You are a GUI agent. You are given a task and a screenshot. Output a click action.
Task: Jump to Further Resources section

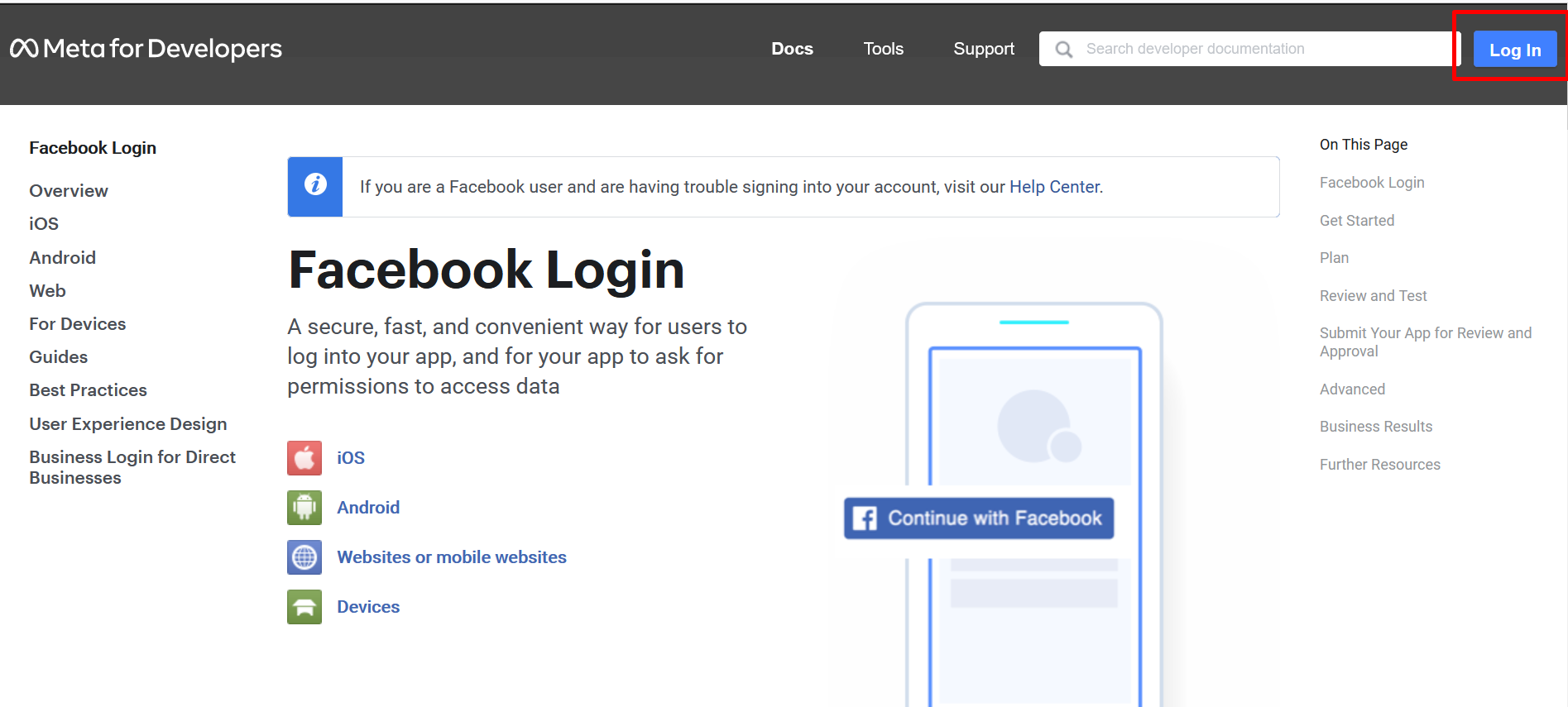(1380, 465)
